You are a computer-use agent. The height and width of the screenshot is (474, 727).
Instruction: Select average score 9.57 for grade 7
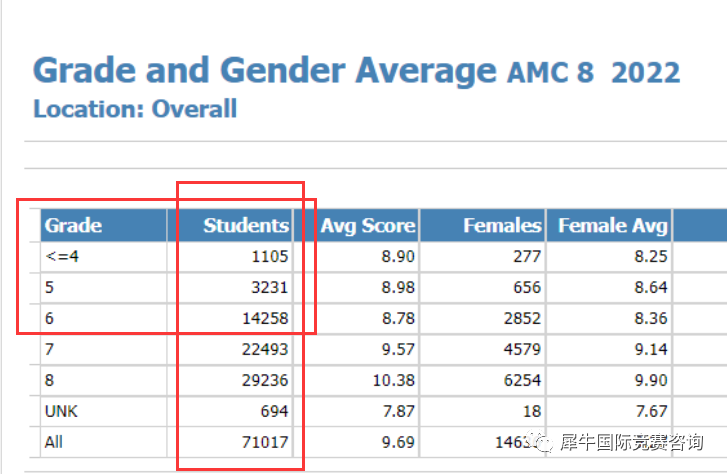(x=398, y=349)
